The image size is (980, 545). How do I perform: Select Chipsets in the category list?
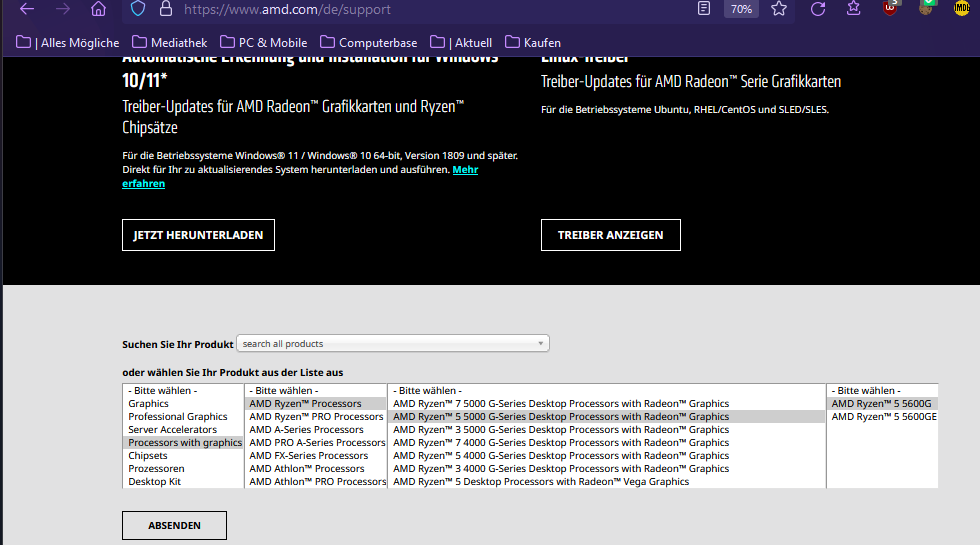[182, 456]
